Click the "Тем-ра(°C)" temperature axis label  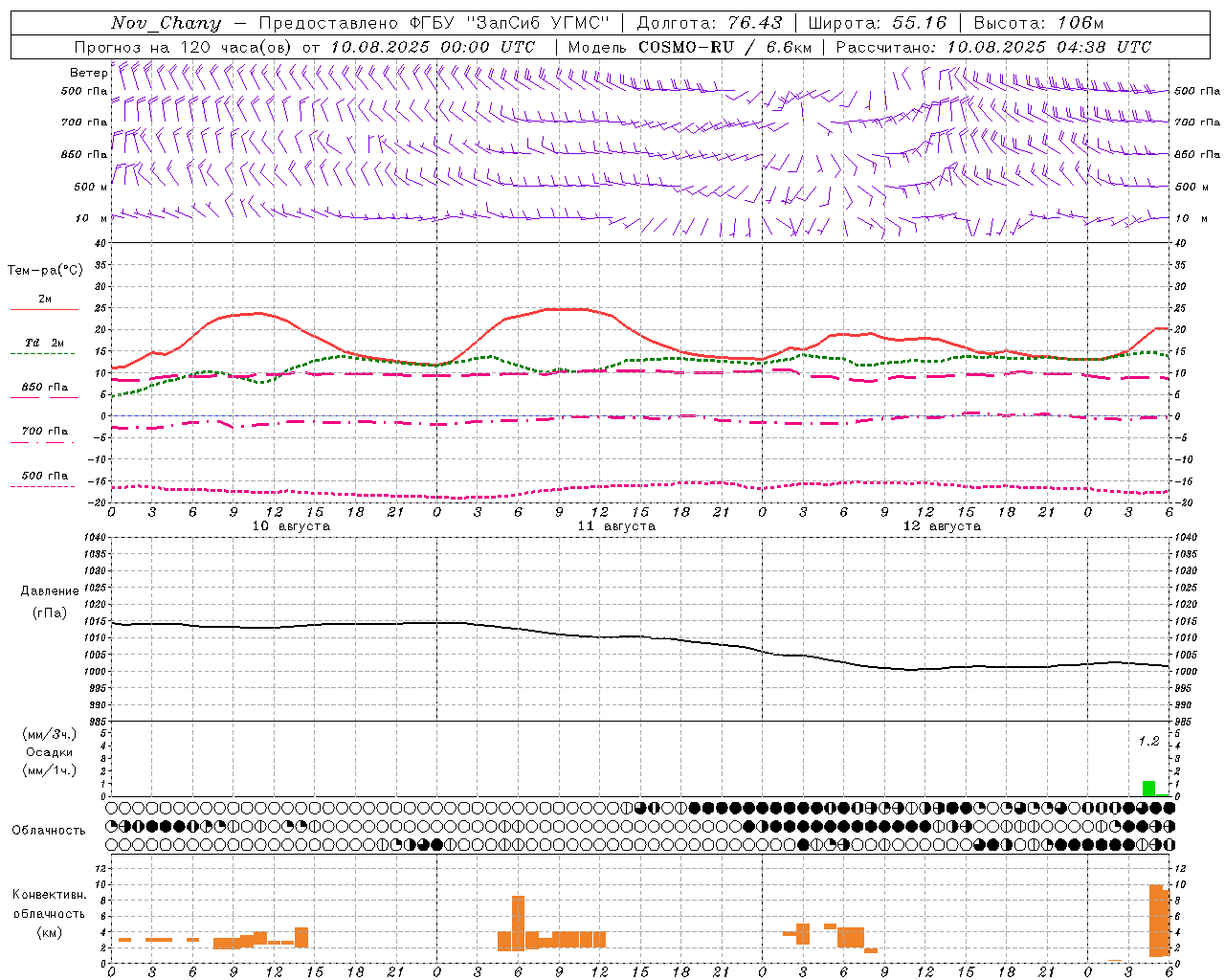click(x=45, y=271)
